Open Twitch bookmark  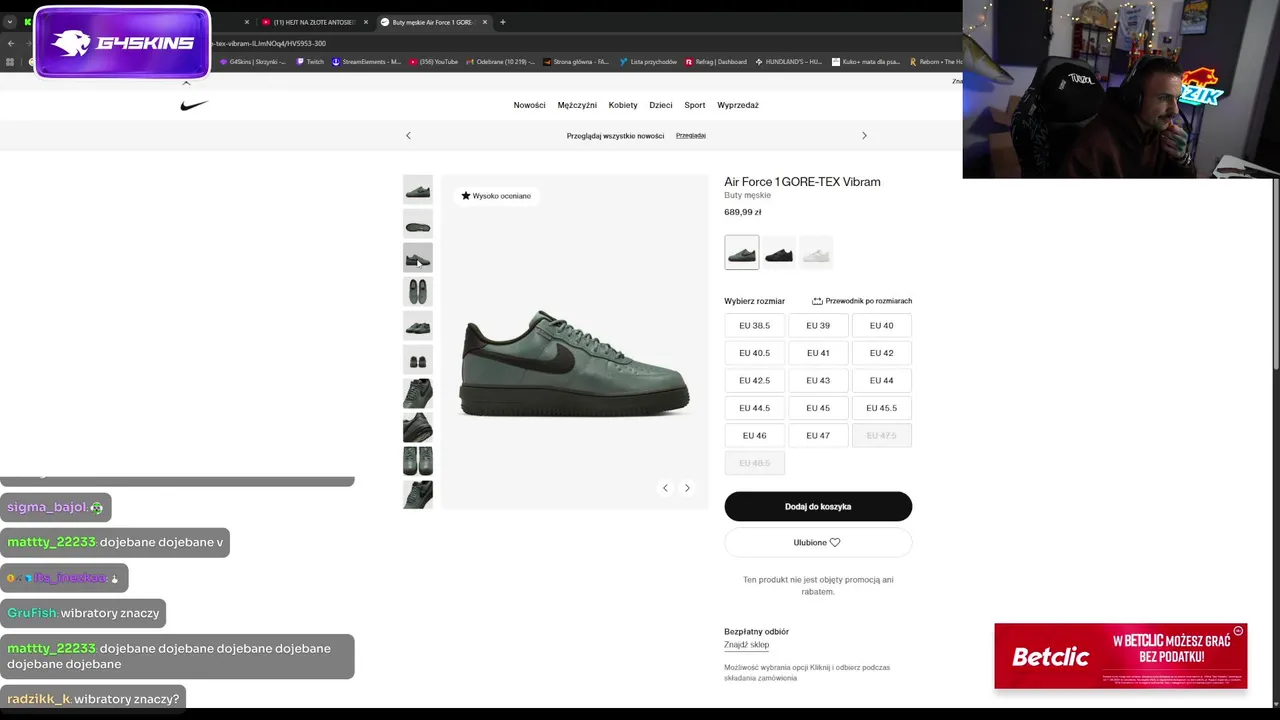310,62
